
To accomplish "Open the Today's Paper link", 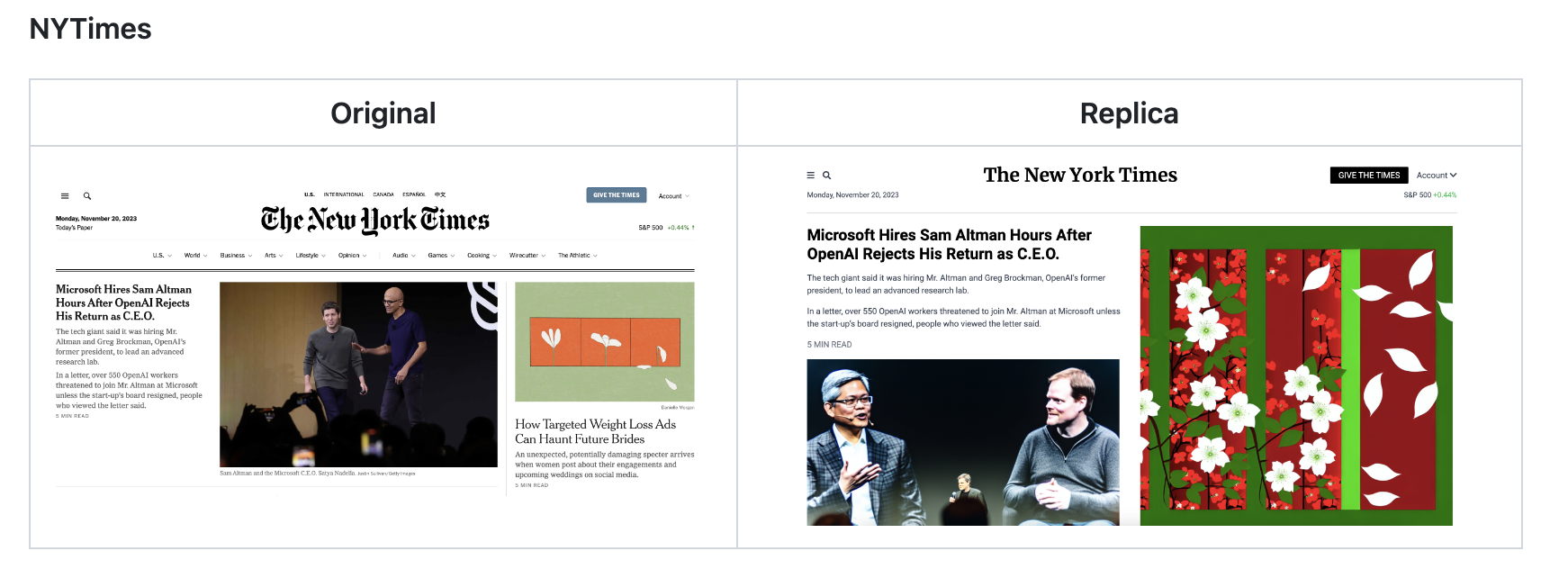I will coord(74,228).
